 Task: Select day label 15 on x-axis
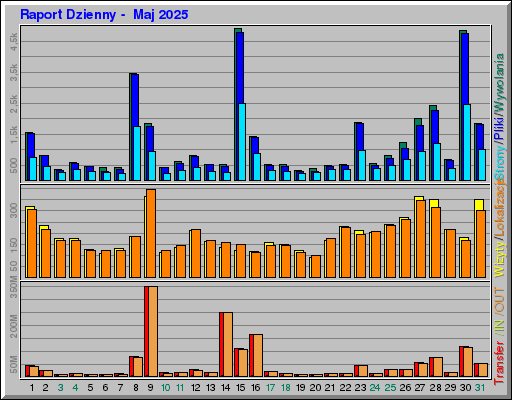coord(240,388)
